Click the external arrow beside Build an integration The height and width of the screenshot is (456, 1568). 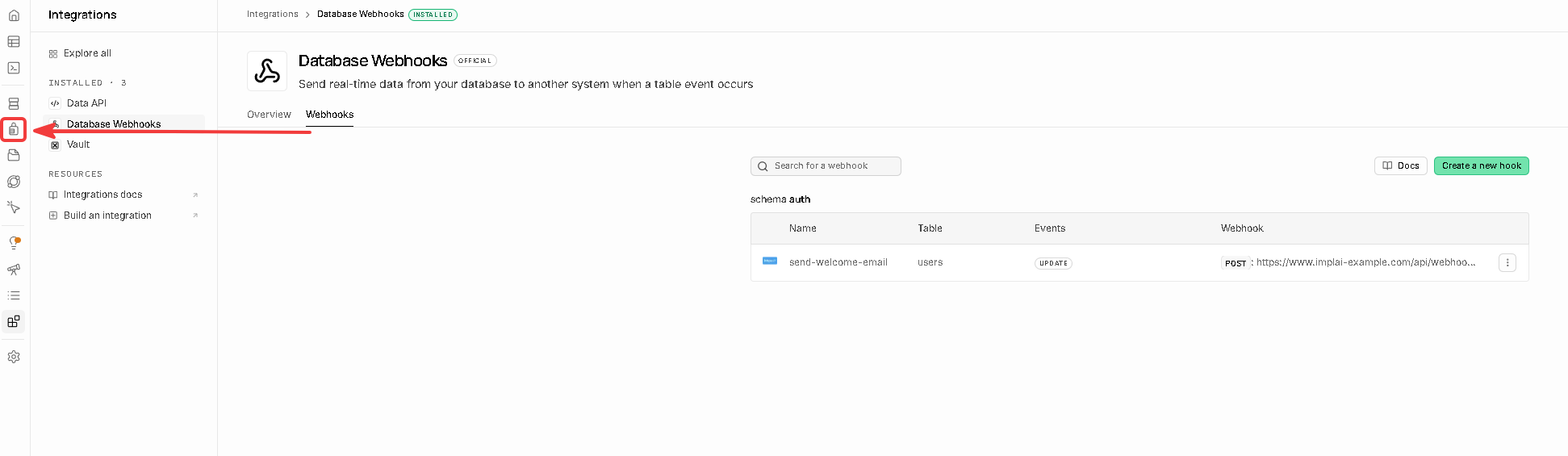click(x=195, y=215)
